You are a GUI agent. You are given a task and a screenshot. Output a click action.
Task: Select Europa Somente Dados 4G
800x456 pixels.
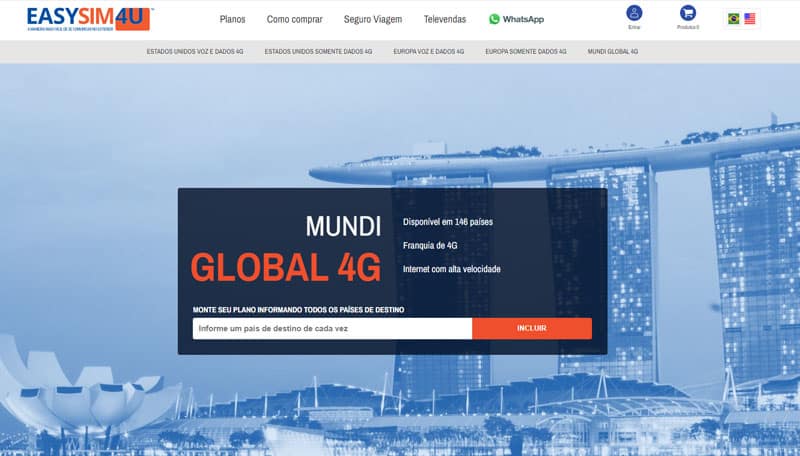coord(526,52)
